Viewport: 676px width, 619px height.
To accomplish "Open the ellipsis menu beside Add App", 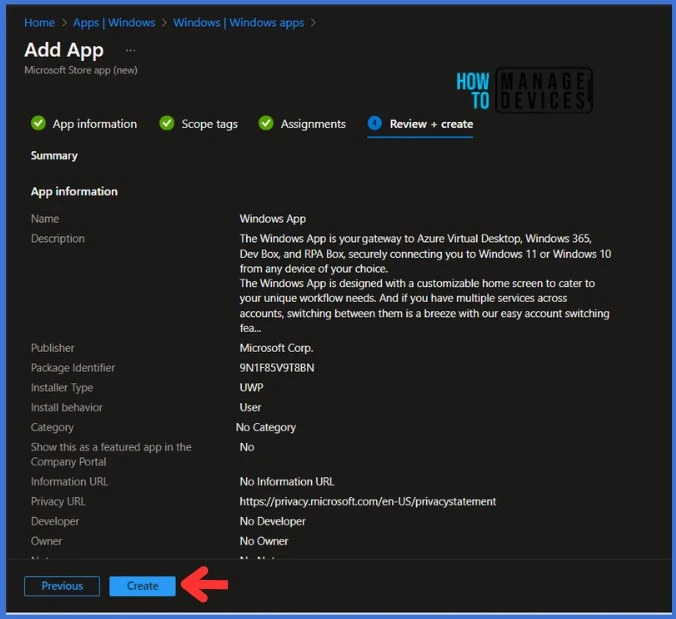I will pyautogui.click(x=130, y=50).
